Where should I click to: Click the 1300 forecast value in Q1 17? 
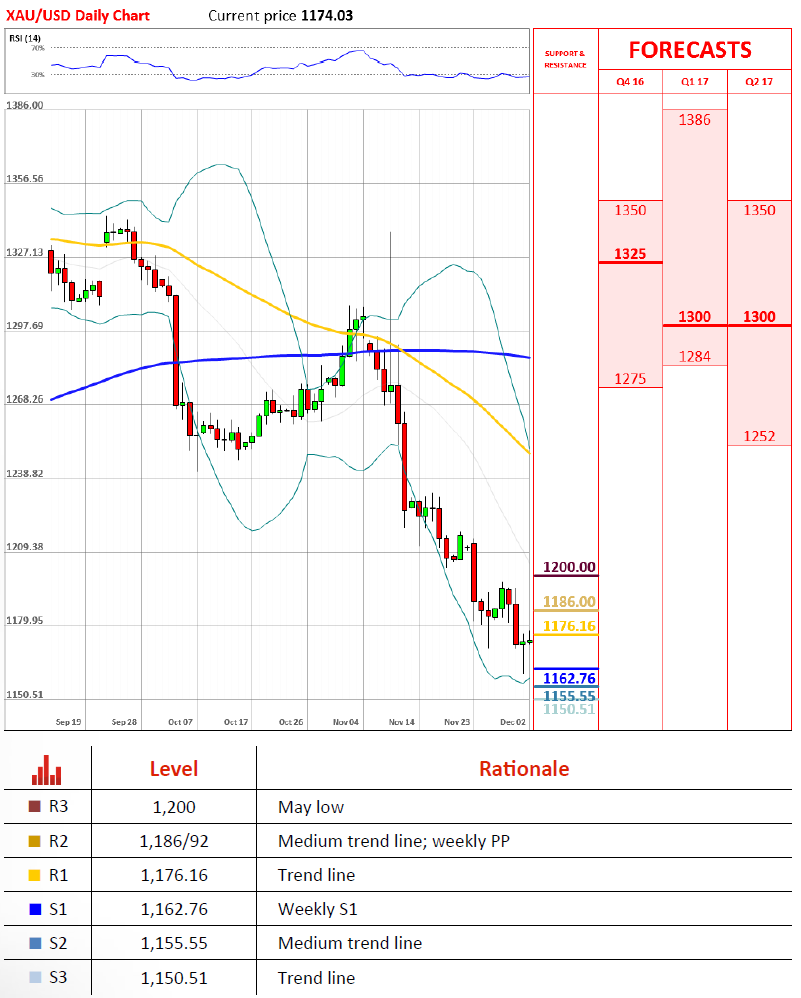(694, 317)
